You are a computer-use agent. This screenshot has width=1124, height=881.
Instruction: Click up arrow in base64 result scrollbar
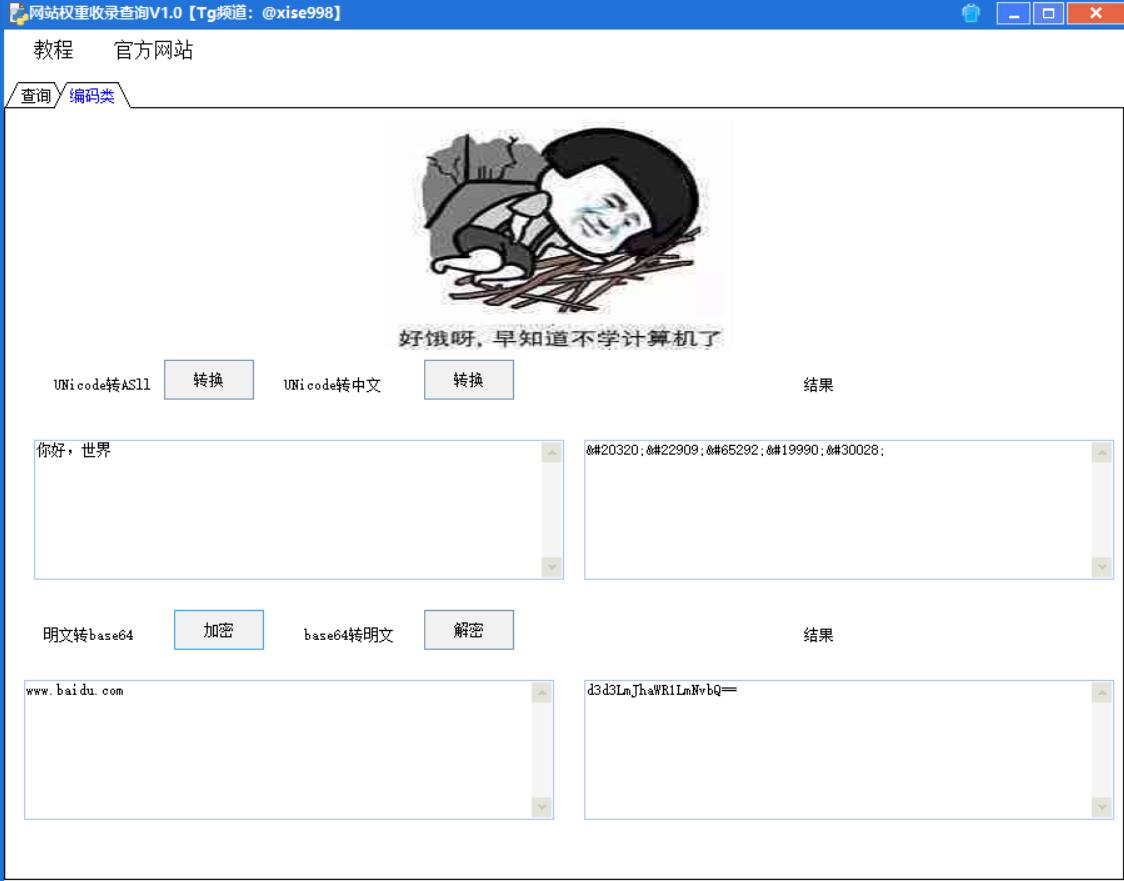1102,692
